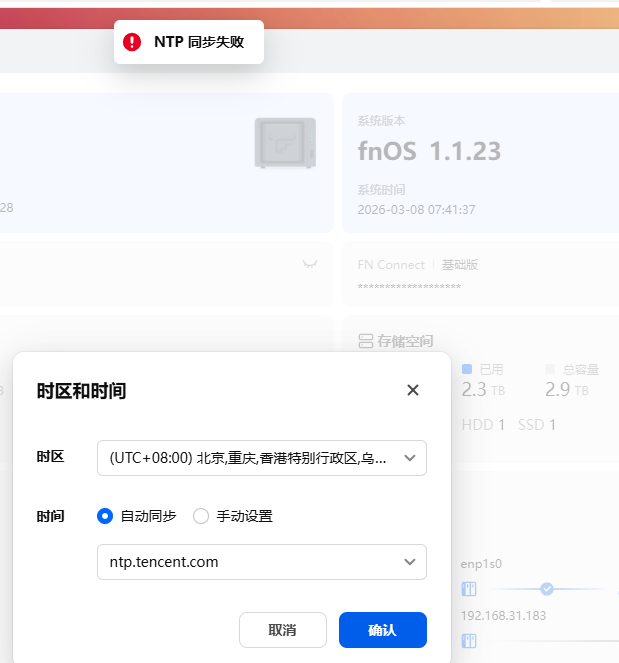Select the 自动同步 radio button
This screenshot has width=619, height=663.
click(x=105, y=516)
